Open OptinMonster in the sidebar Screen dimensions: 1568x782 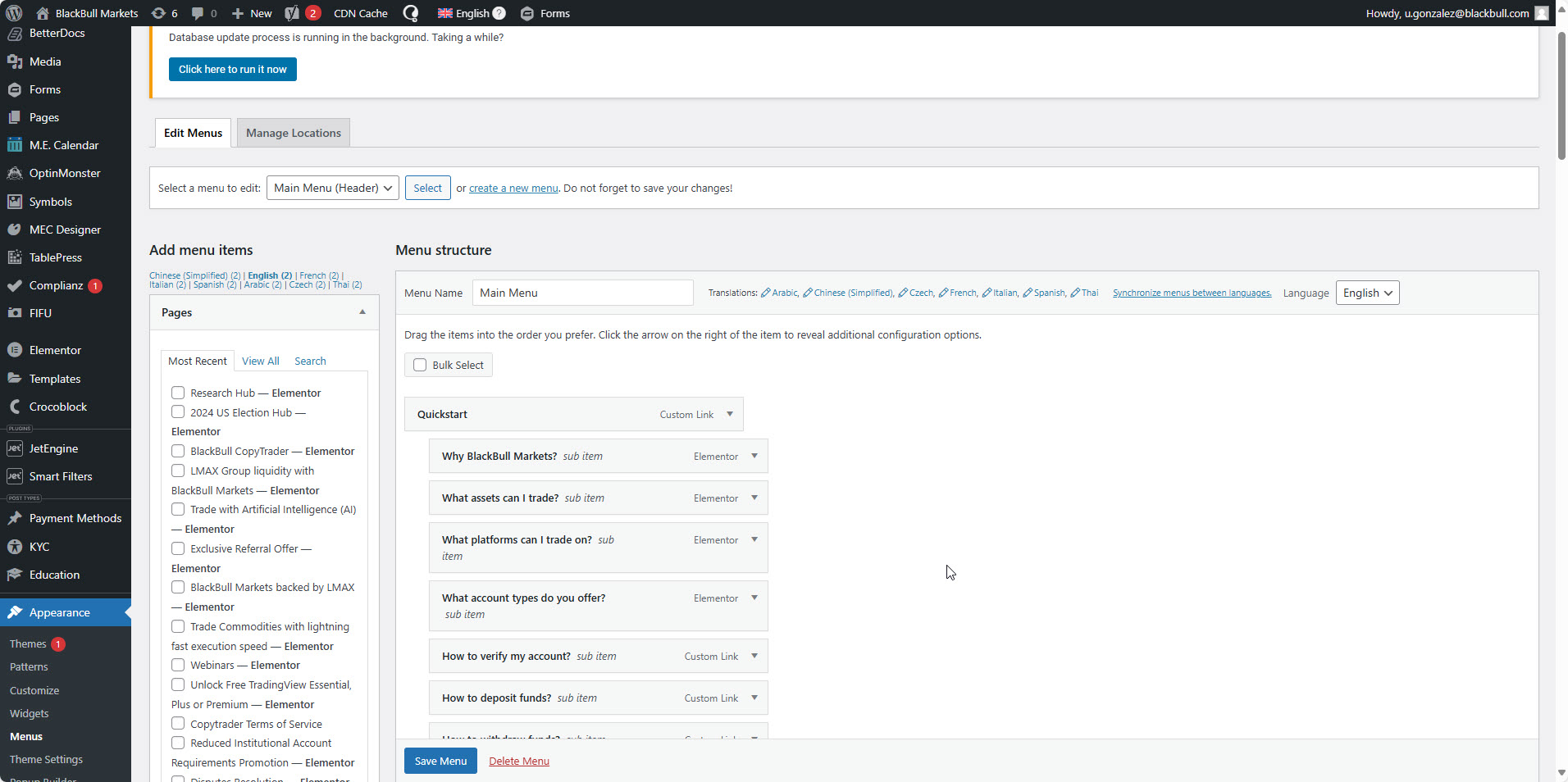pos(66,173)
